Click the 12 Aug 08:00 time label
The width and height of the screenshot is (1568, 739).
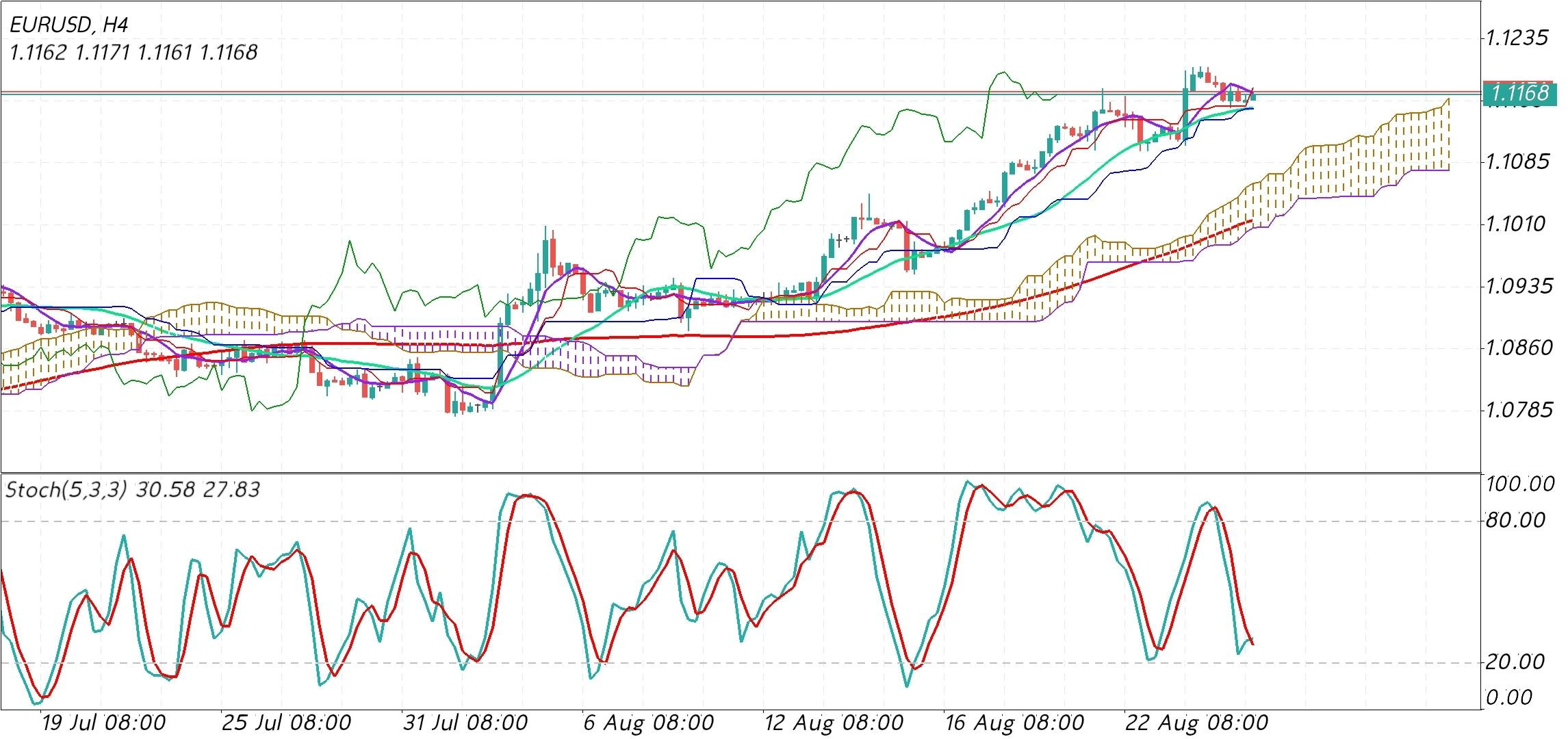point(833,723)
